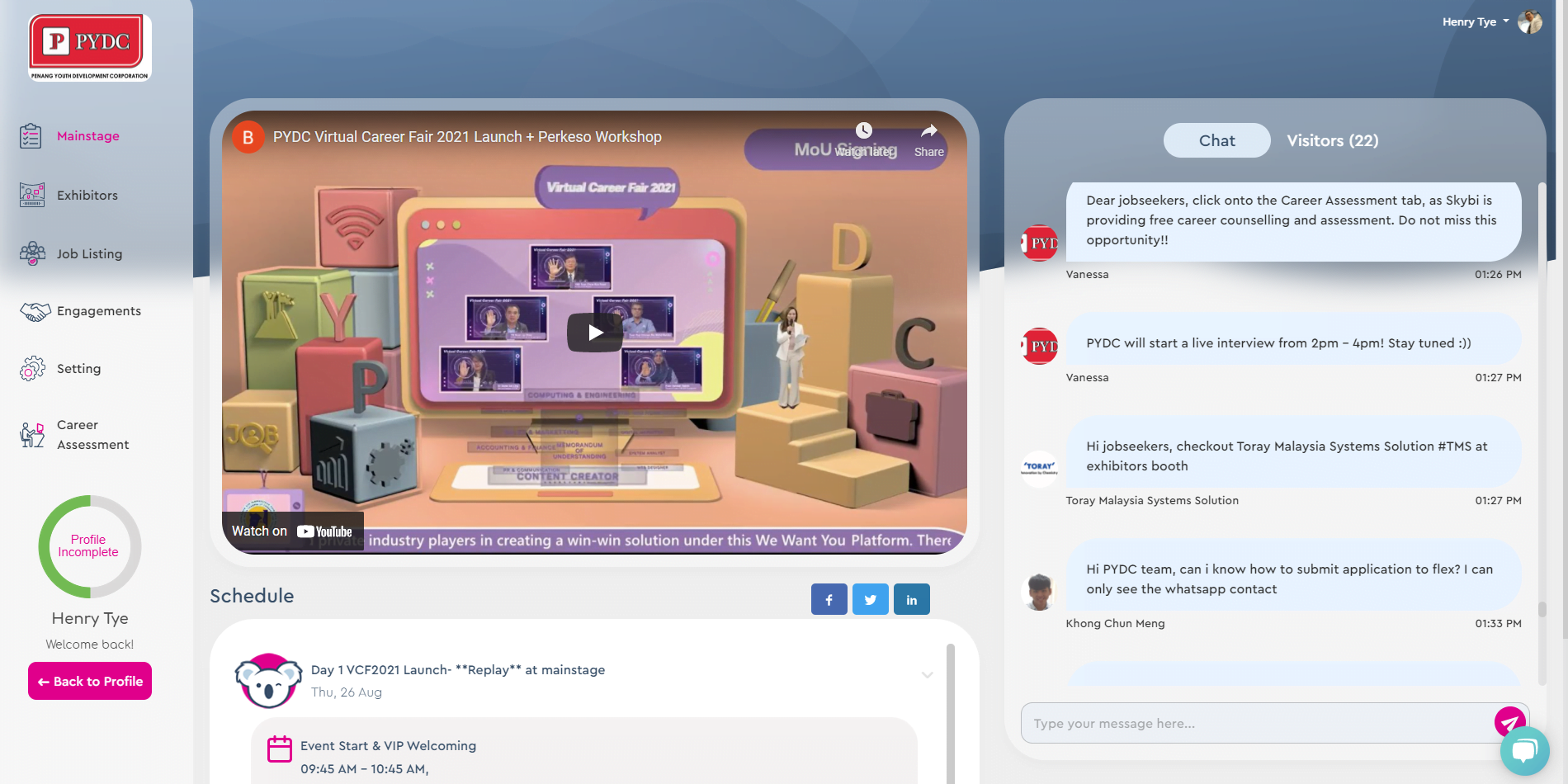Click the Henry Tye name under profile ring

point(90,618)
